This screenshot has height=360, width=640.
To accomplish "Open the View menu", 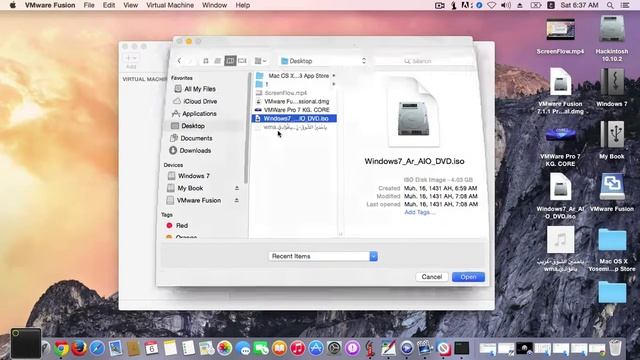I will [x=130, y=5].
